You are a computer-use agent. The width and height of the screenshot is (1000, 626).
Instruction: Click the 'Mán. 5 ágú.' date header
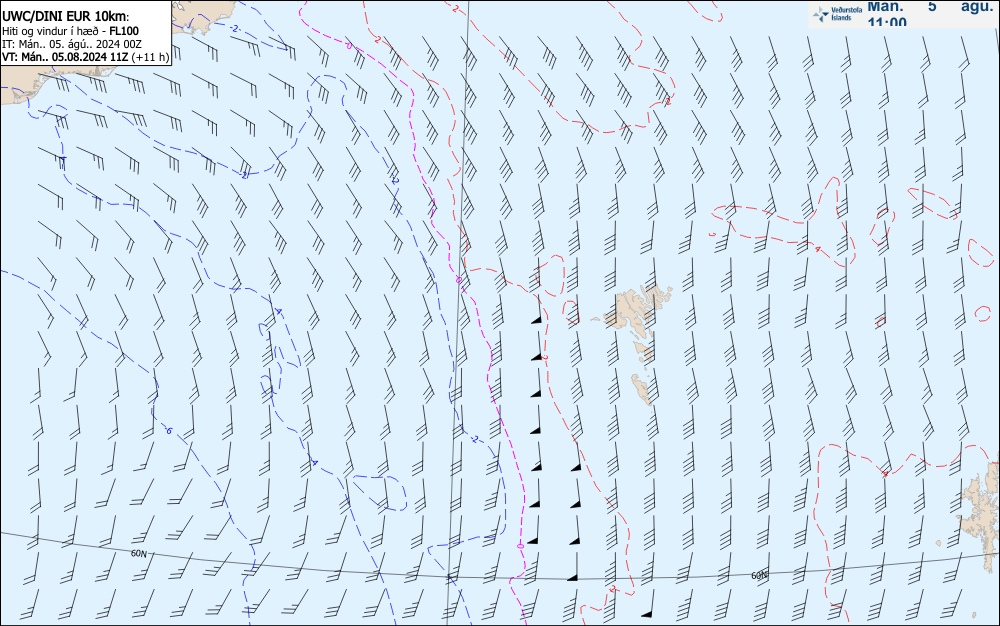coord(931,6)
